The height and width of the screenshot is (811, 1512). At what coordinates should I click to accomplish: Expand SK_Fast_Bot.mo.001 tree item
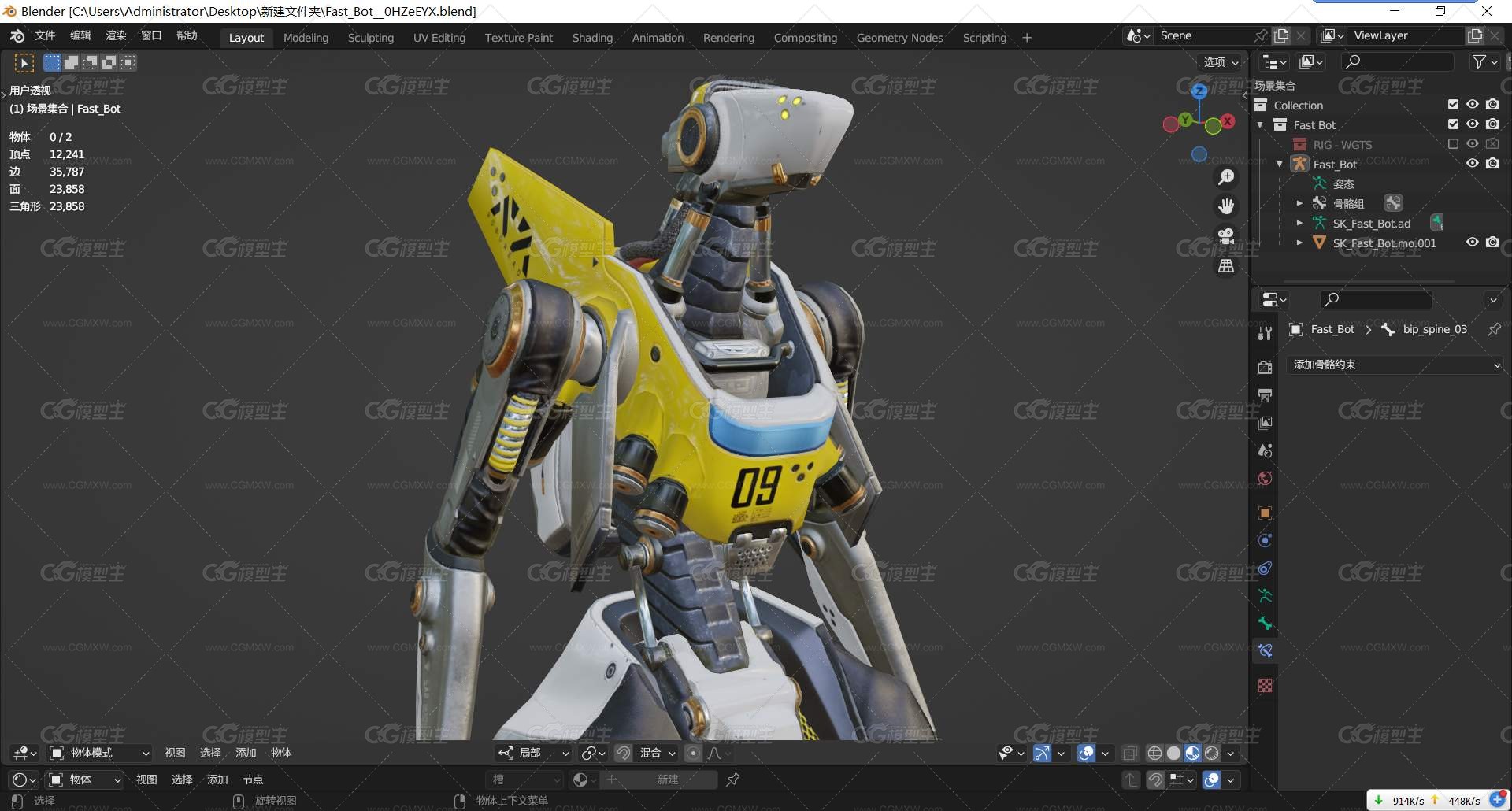coord(1299,243)
